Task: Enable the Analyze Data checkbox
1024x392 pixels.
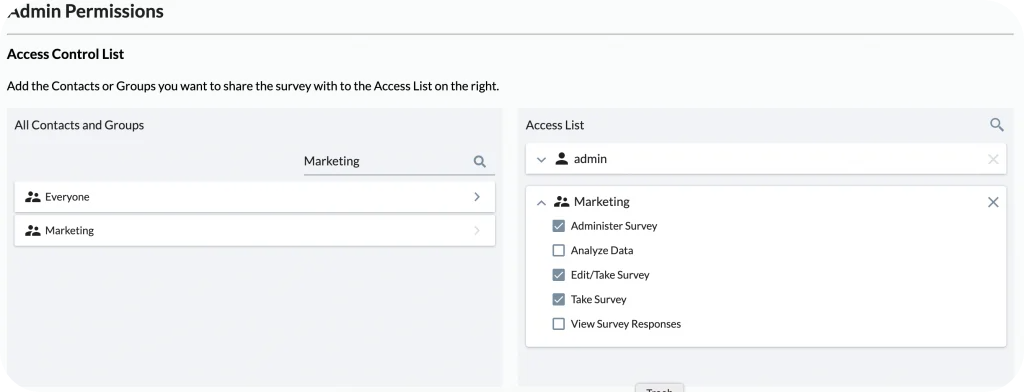Action: [558, 250]
